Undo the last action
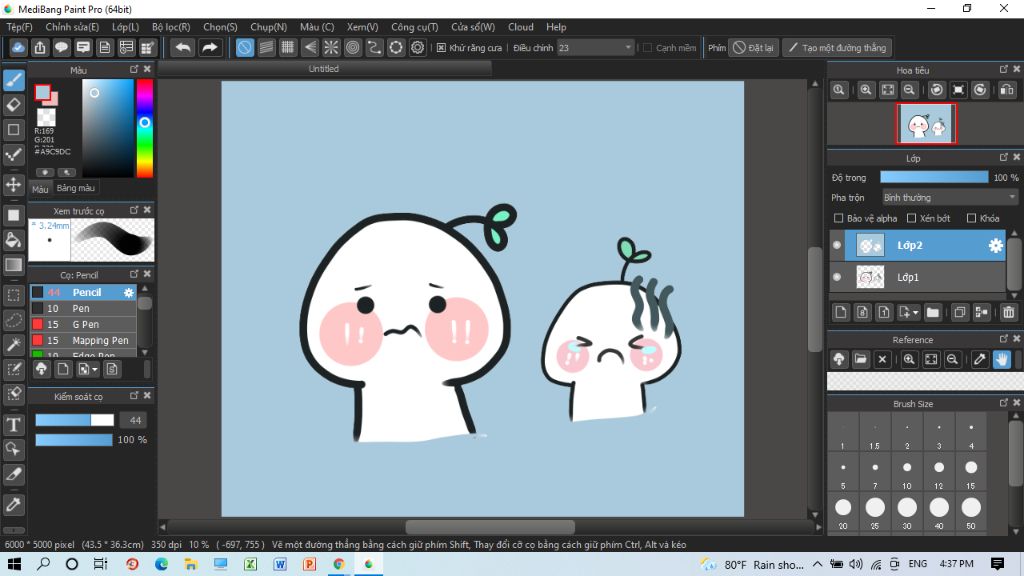Screen dimensions: 1024x576 [x=183, y=48]
